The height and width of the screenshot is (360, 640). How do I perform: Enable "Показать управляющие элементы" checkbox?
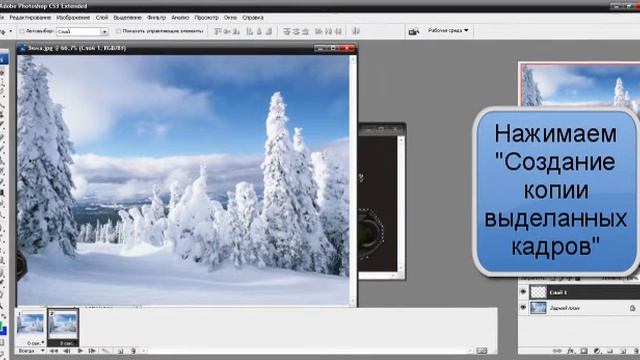(118, 31)
